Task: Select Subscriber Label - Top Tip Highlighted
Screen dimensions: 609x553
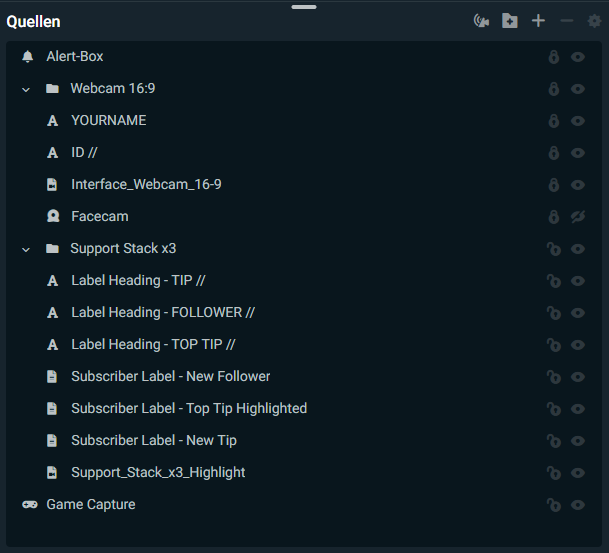Action: [x=188, y=409]
